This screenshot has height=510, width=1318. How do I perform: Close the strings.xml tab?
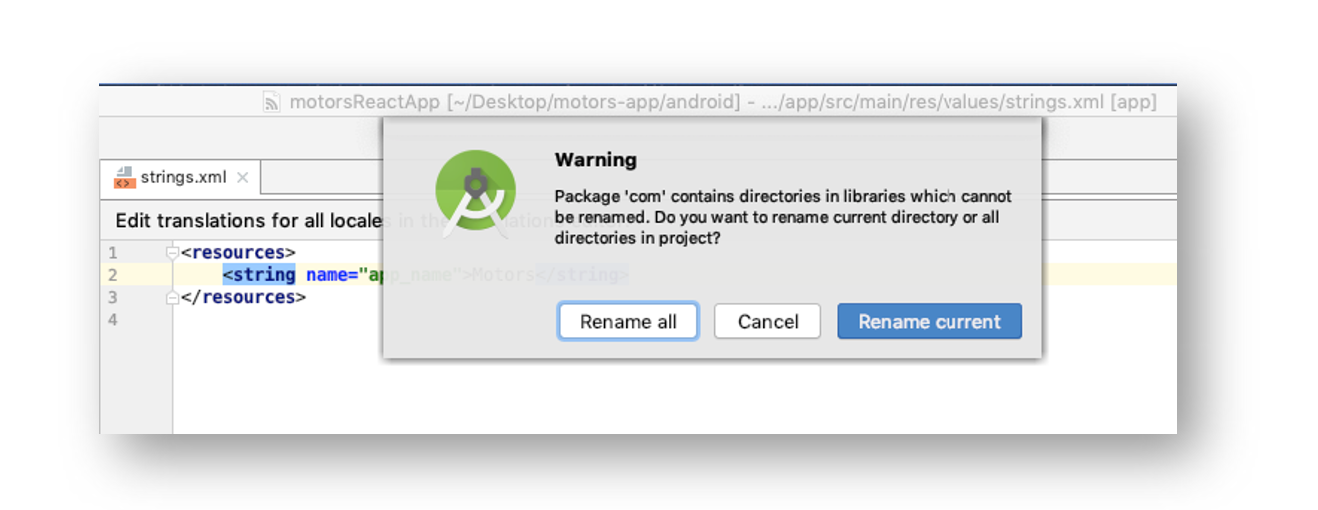click(x=243, y=178)
